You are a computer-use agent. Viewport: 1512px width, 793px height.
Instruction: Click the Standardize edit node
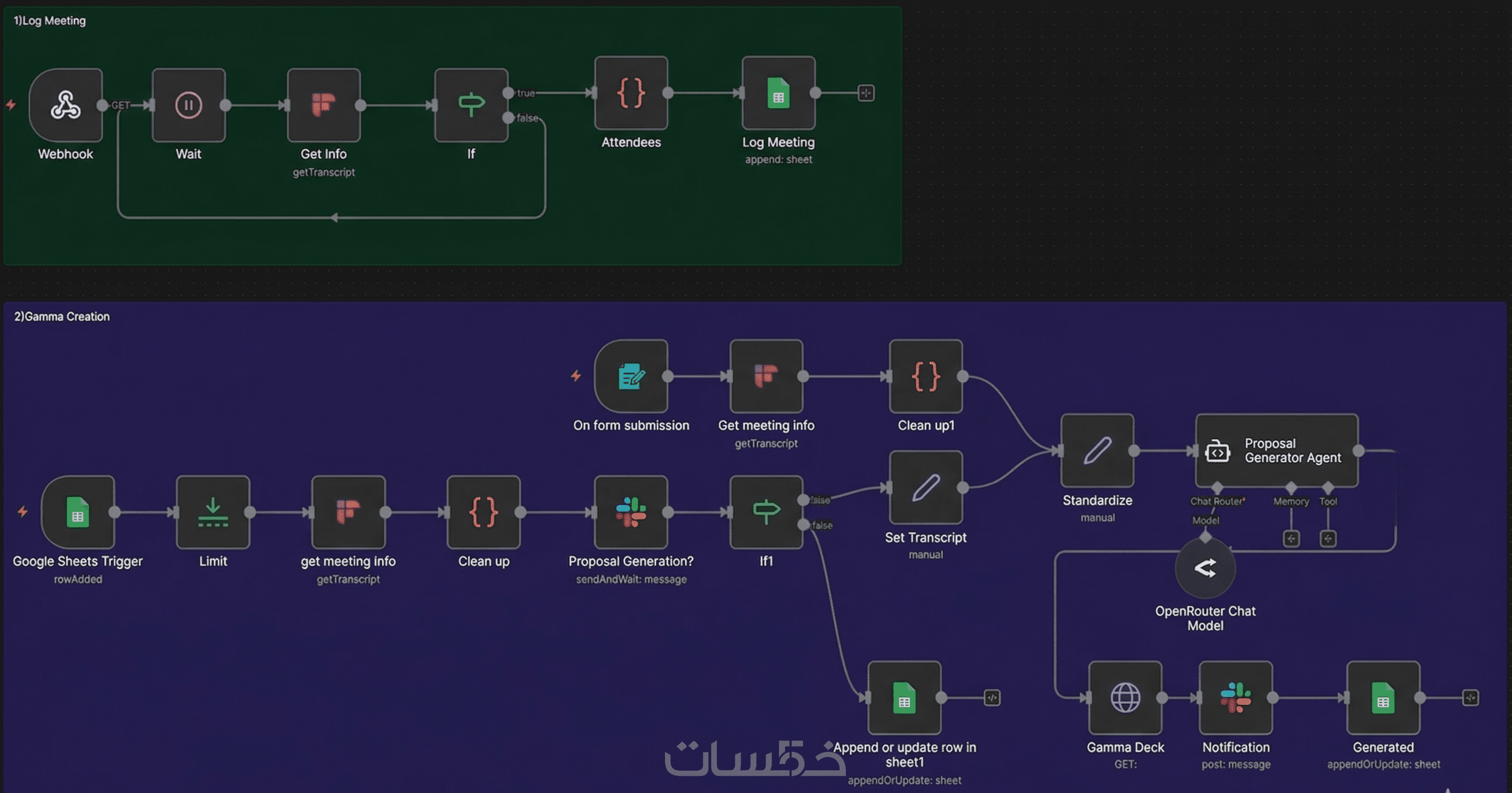(x=1097, y=451)
